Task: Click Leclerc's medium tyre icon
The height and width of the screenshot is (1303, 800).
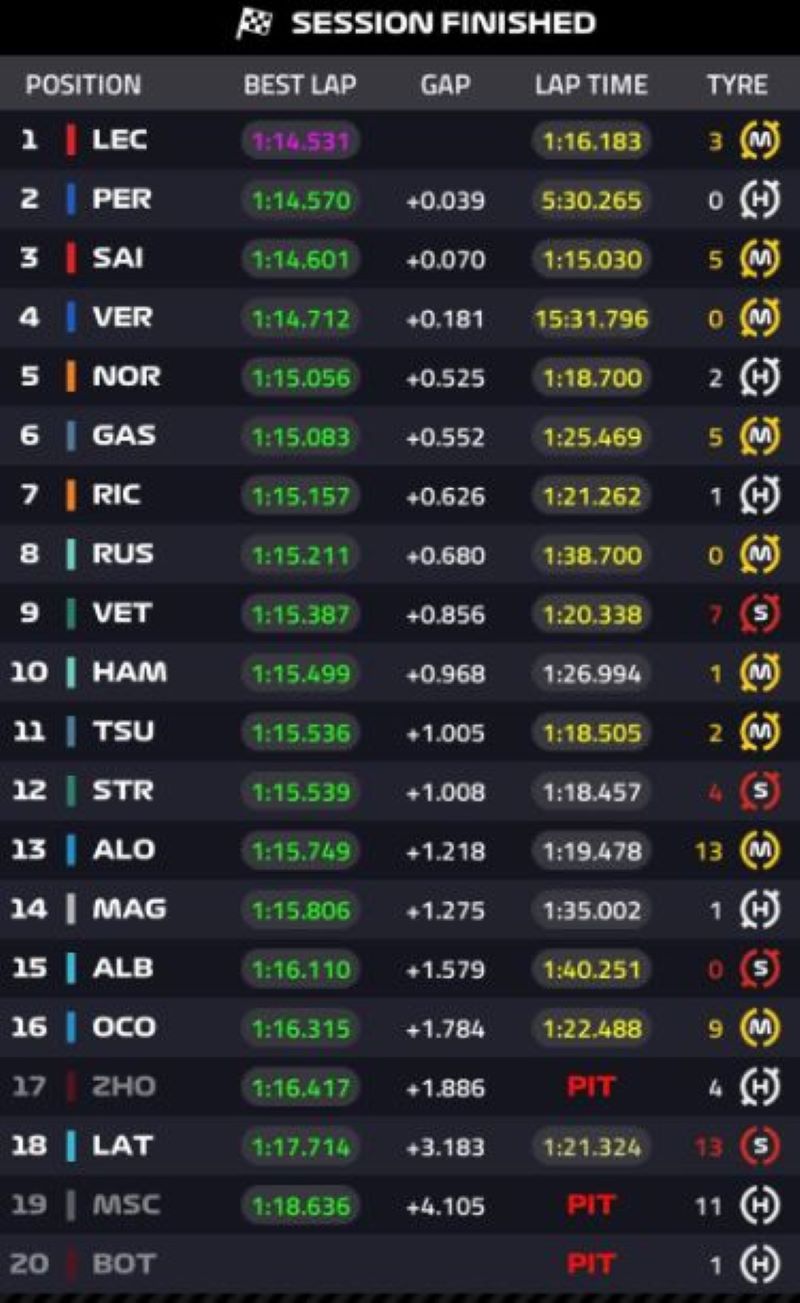Action: point(759,142)
